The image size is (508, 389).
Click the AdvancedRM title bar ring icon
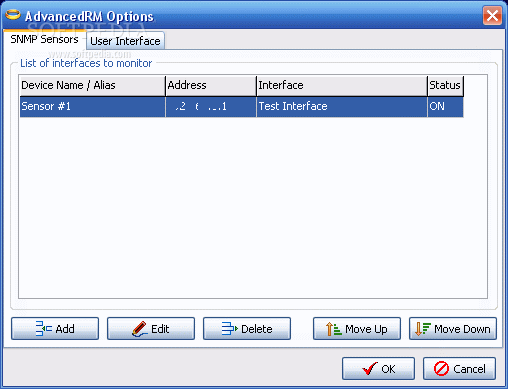pos(13,15)
